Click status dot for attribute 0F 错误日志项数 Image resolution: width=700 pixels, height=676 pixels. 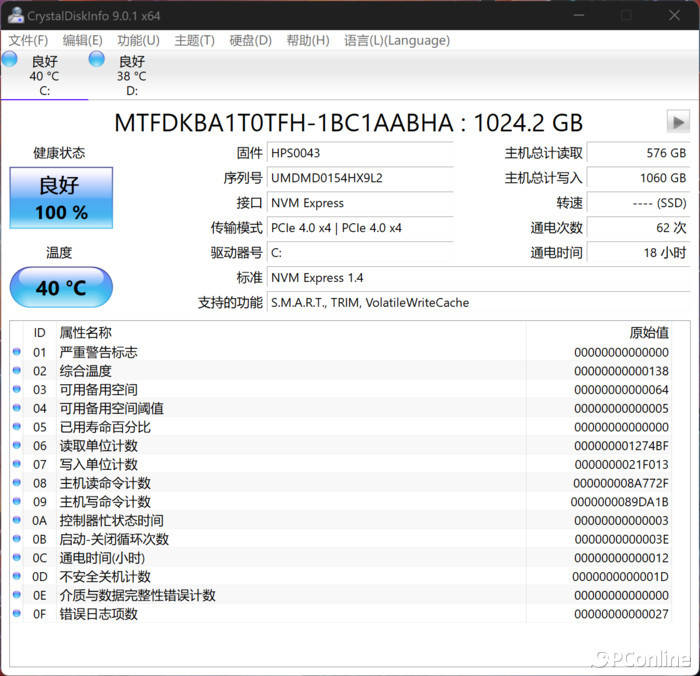17,614
